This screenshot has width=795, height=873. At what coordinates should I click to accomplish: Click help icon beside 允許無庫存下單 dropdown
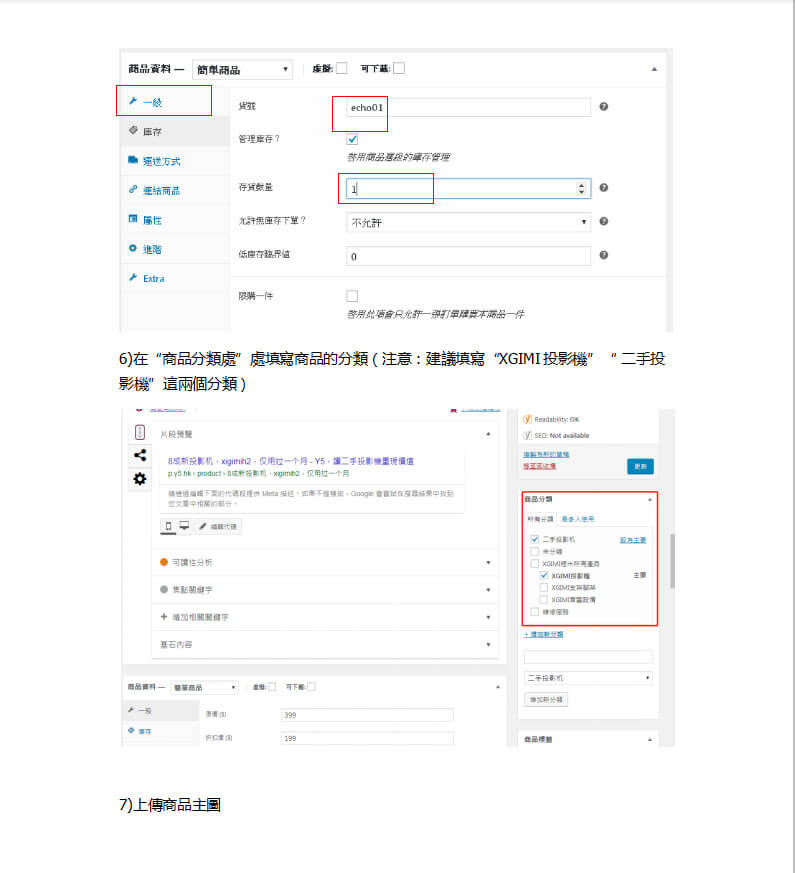(603, 222)
